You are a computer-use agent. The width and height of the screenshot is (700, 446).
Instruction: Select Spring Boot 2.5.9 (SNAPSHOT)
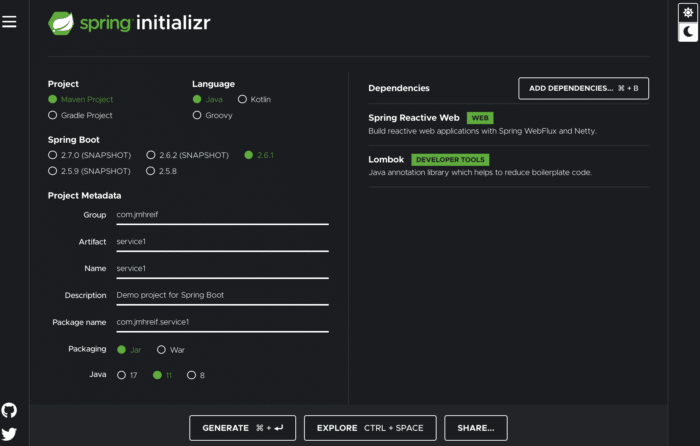pos(53,171)
